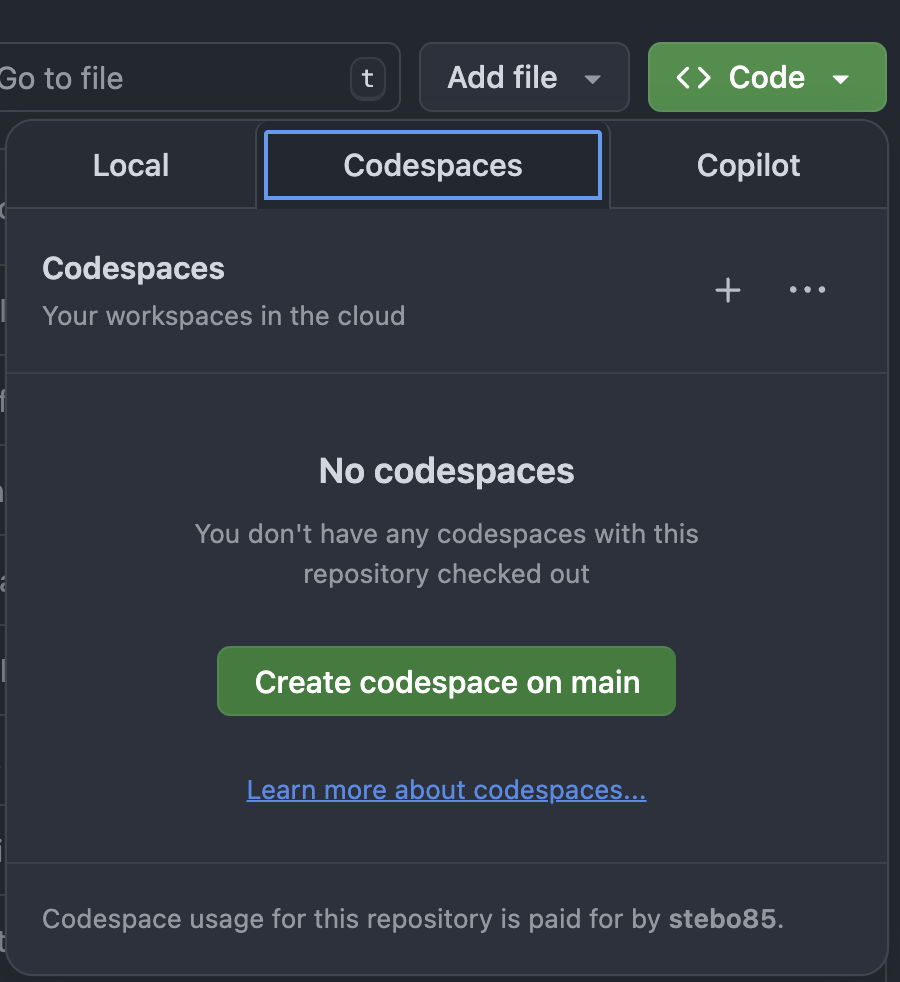The width and height of the screenshot is (900, 982).
Task: Open the ellipsis menu for codespace options
Action: click(x=807, y=290)
